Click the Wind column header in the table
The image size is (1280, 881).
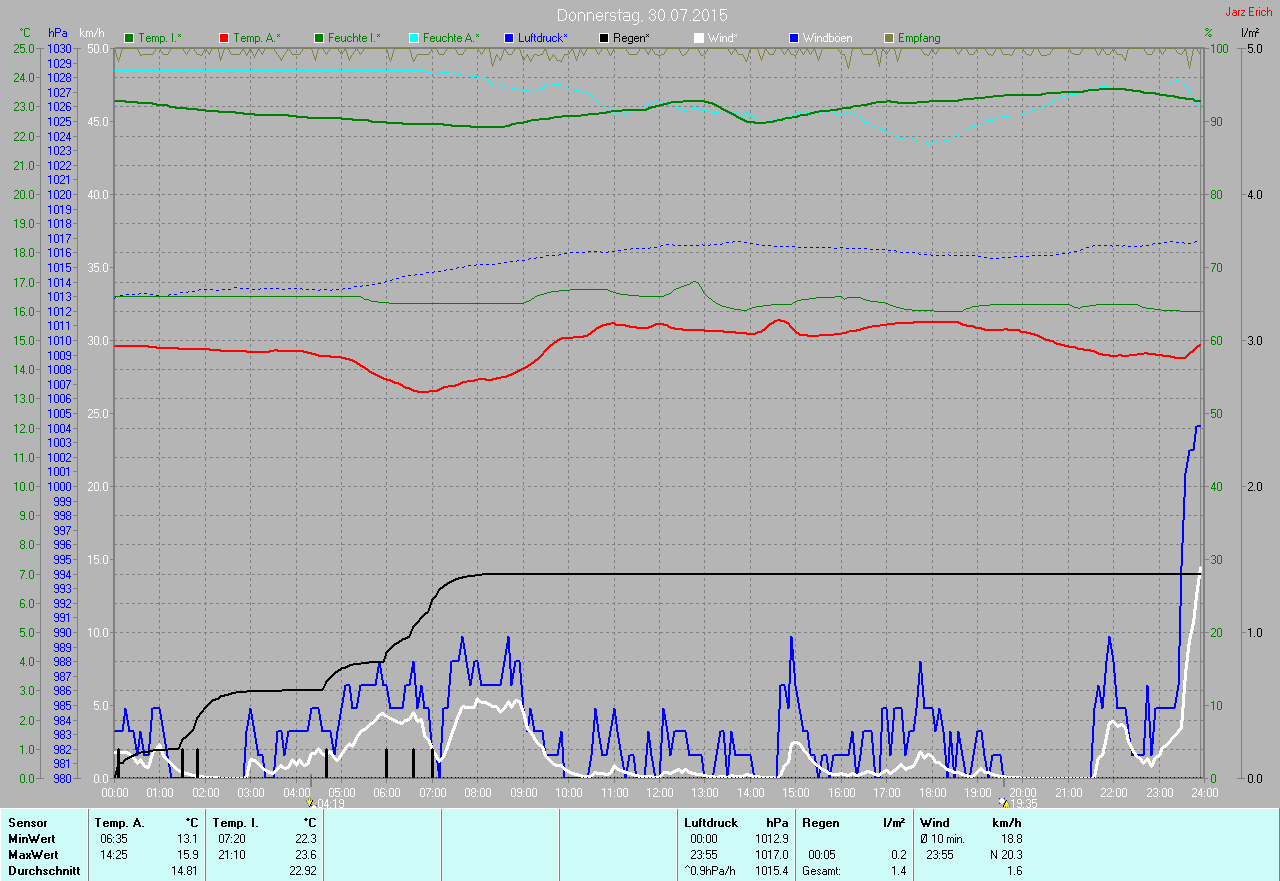tap(934, 822)
